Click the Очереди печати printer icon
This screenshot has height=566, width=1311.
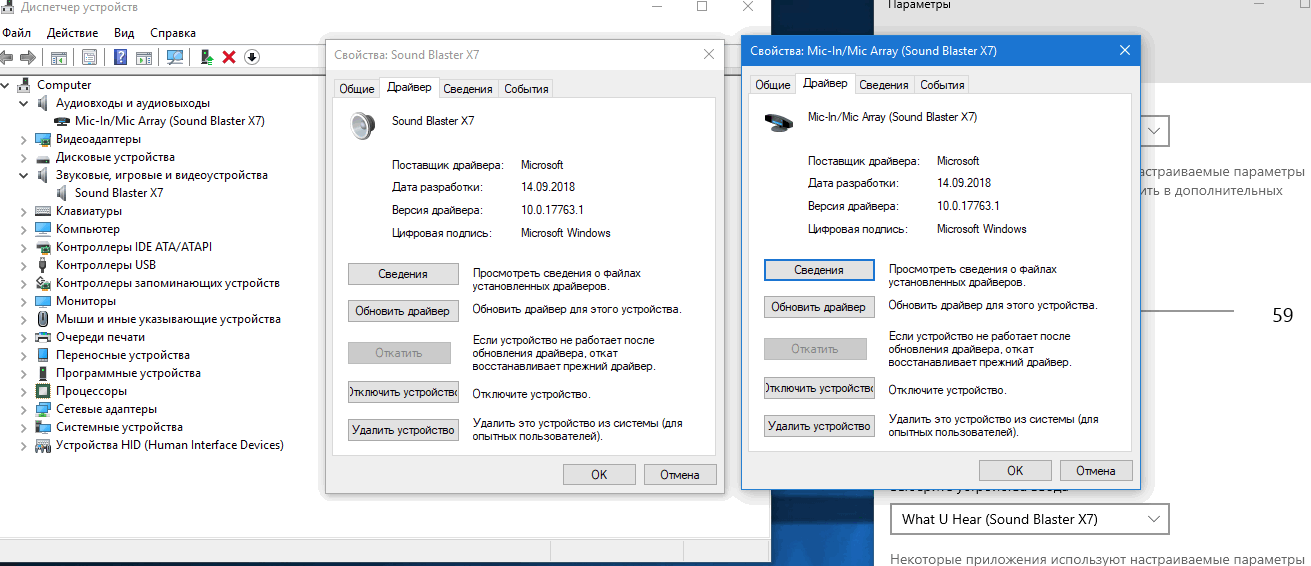tap(43, 337)
